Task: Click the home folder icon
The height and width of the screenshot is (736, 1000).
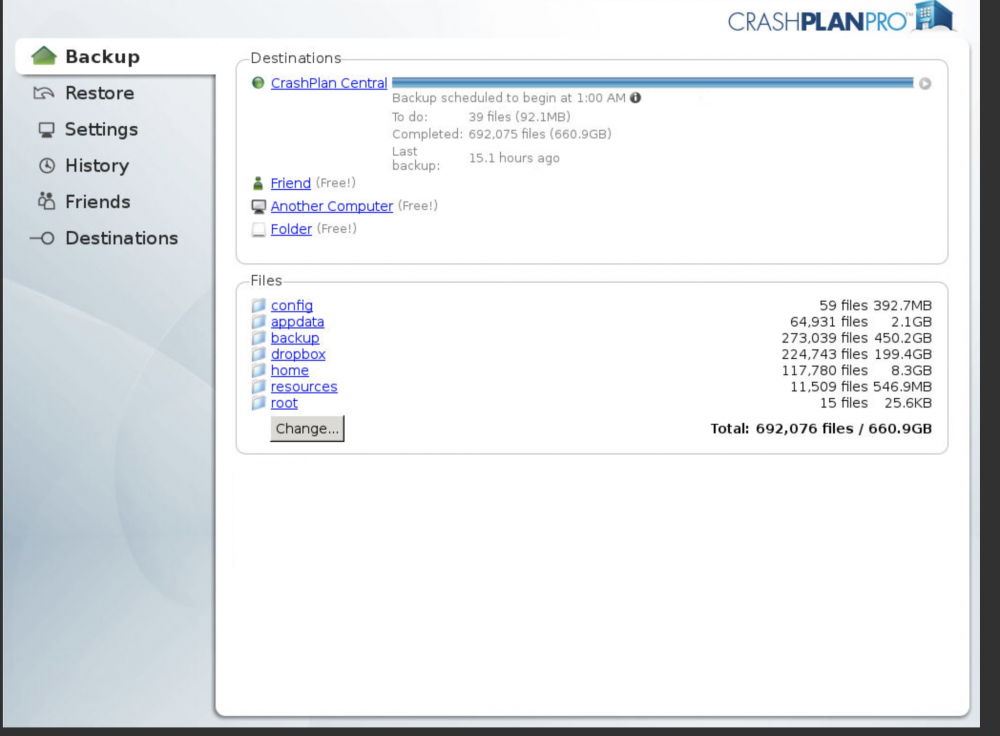Action: [x=258, y=371]
